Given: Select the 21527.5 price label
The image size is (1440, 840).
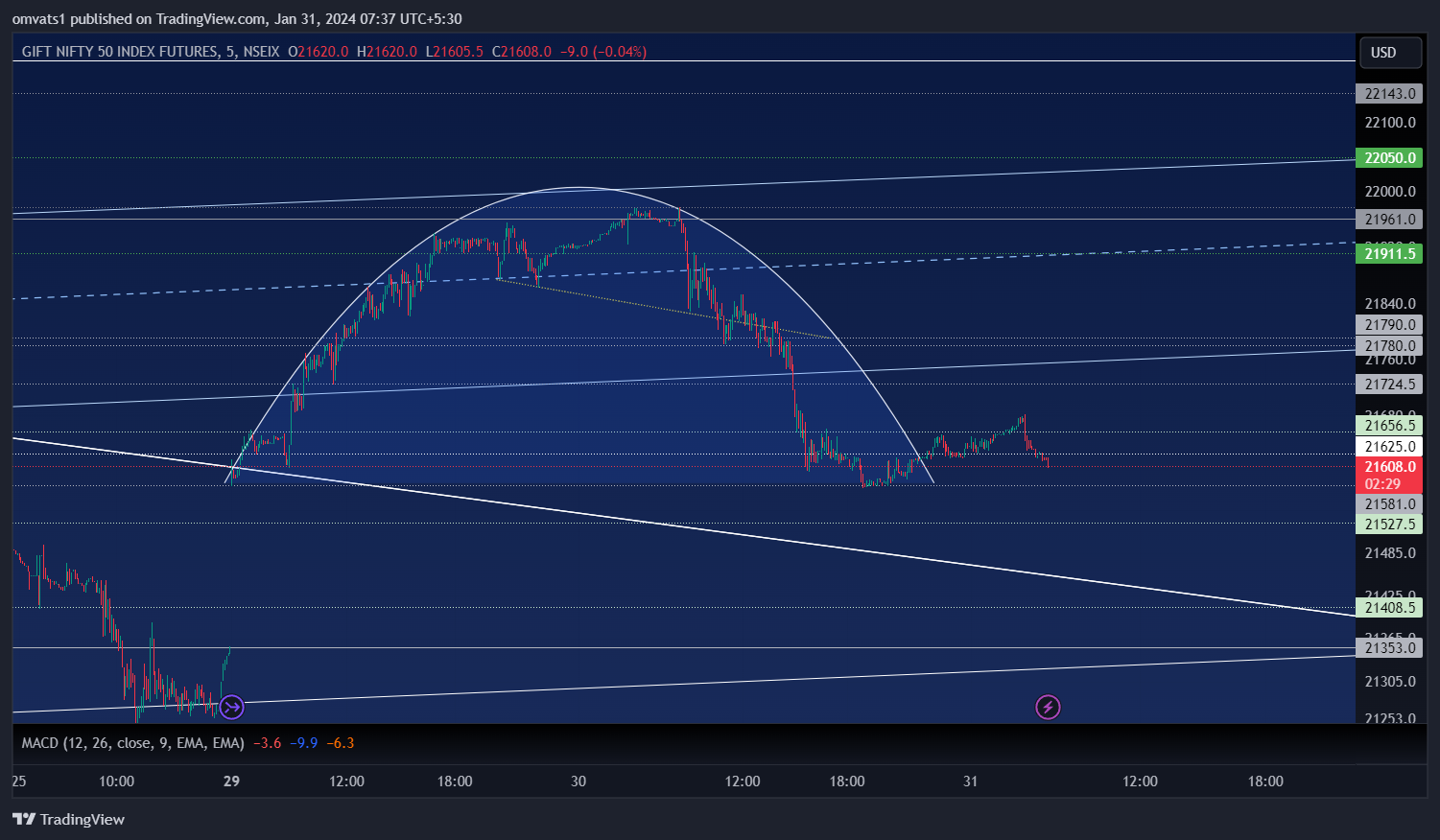Looking at the screenshot, I should click(x=1389, y=525).
